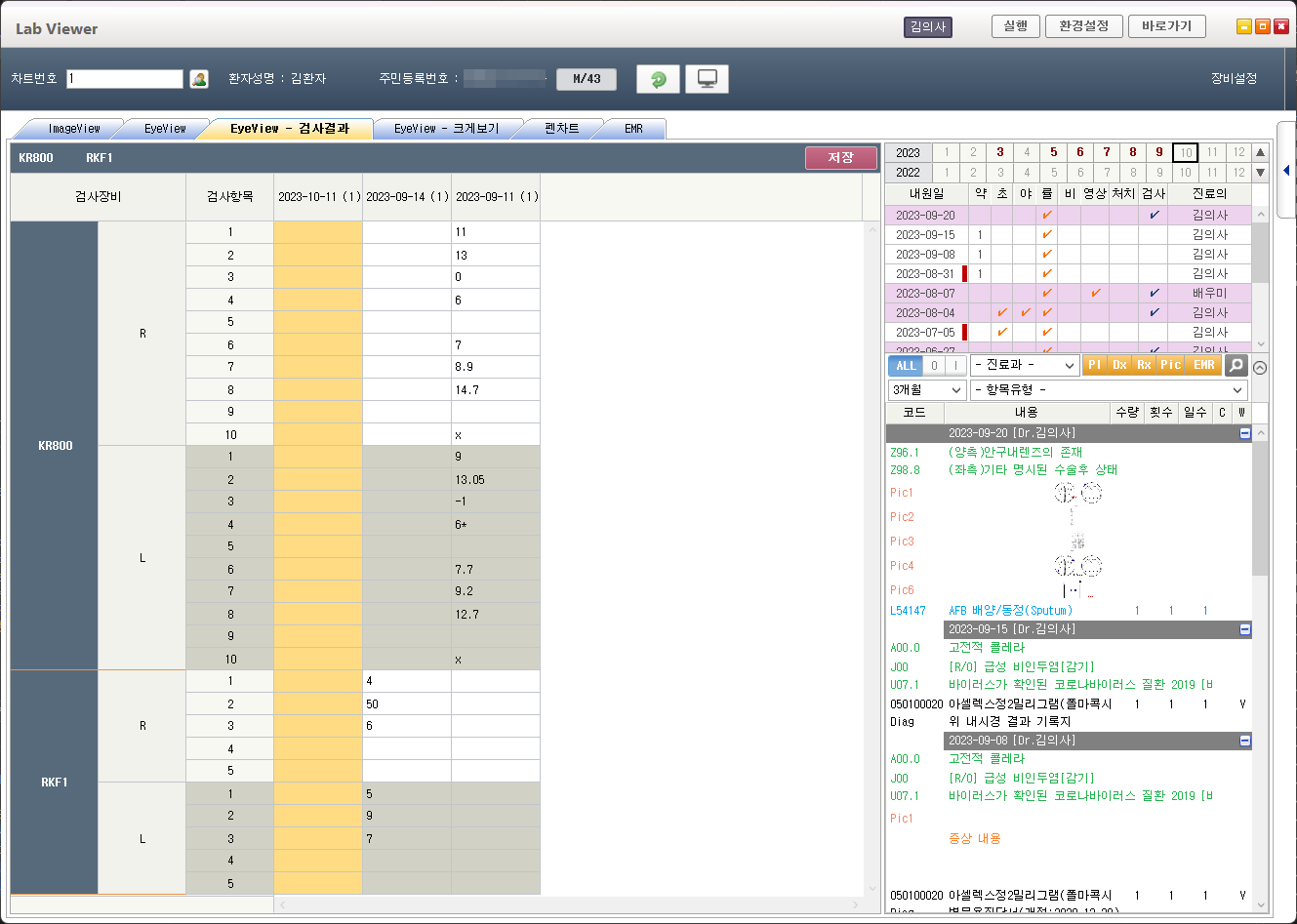
Task: Click the 저장 save button
Action: (840, 158)
